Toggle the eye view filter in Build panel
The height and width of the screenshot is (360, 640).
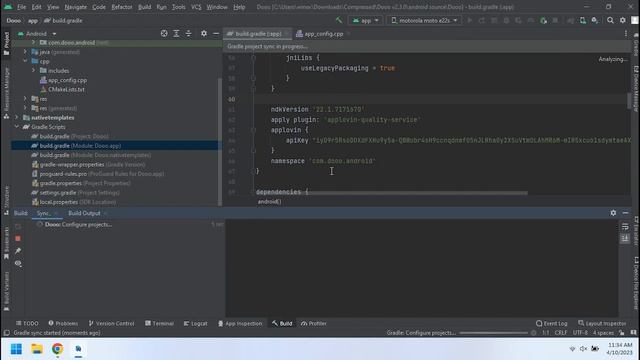tap(18, 264)
